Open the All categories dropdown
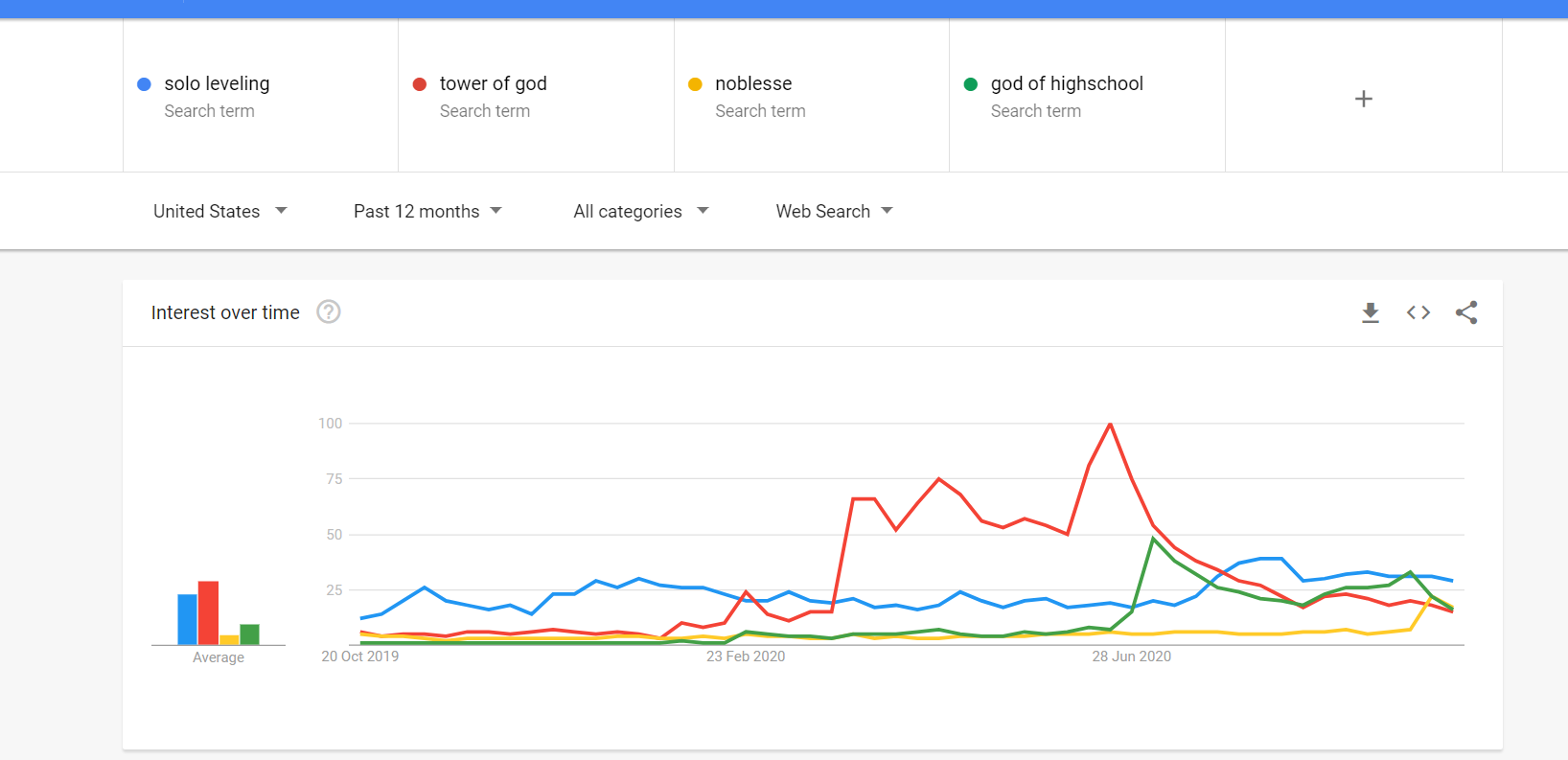Viewport: 1568px width, 760px height. 640,211
